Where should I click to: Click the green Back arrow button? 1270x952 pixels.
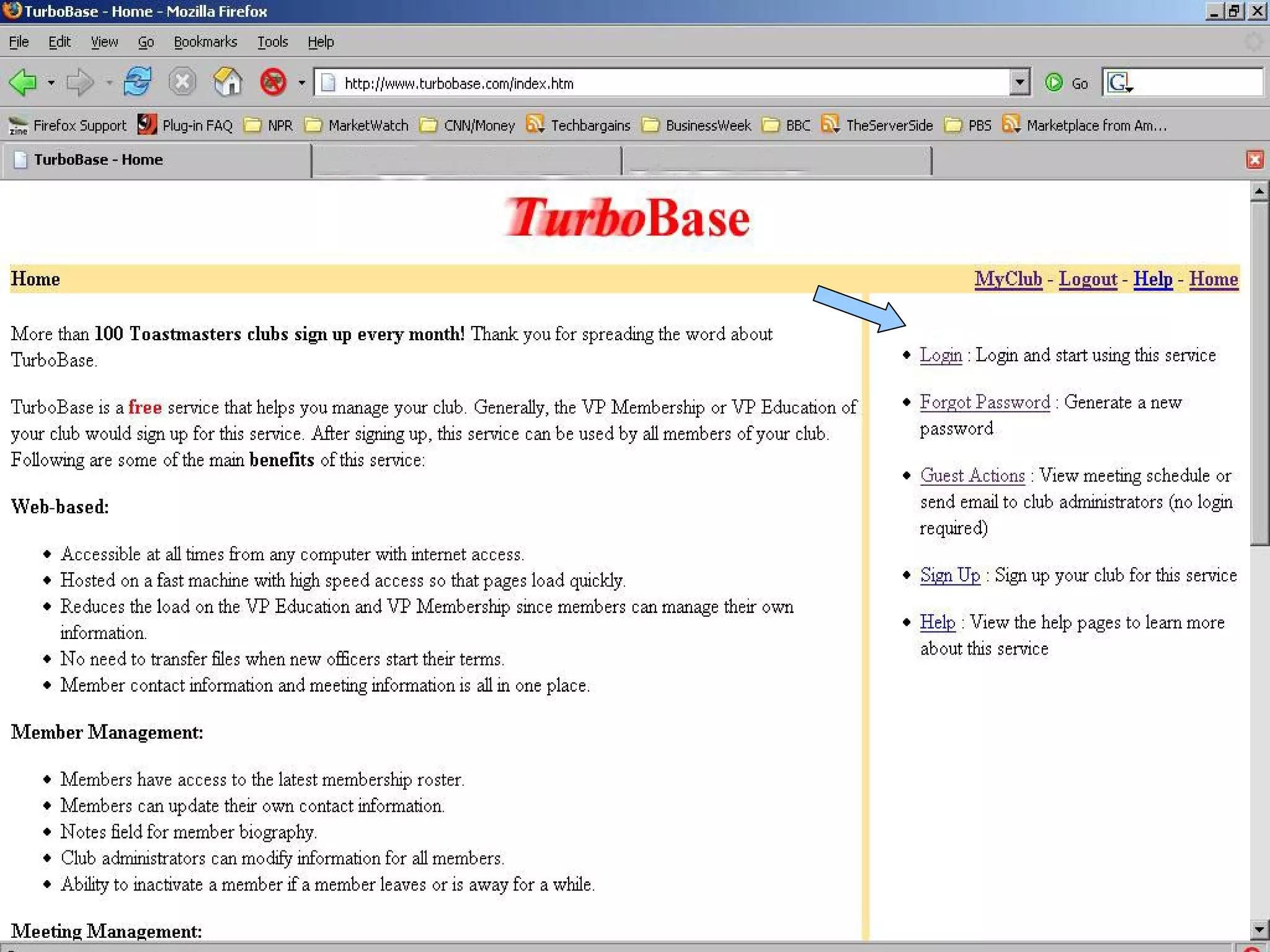[x=24, y=82]
